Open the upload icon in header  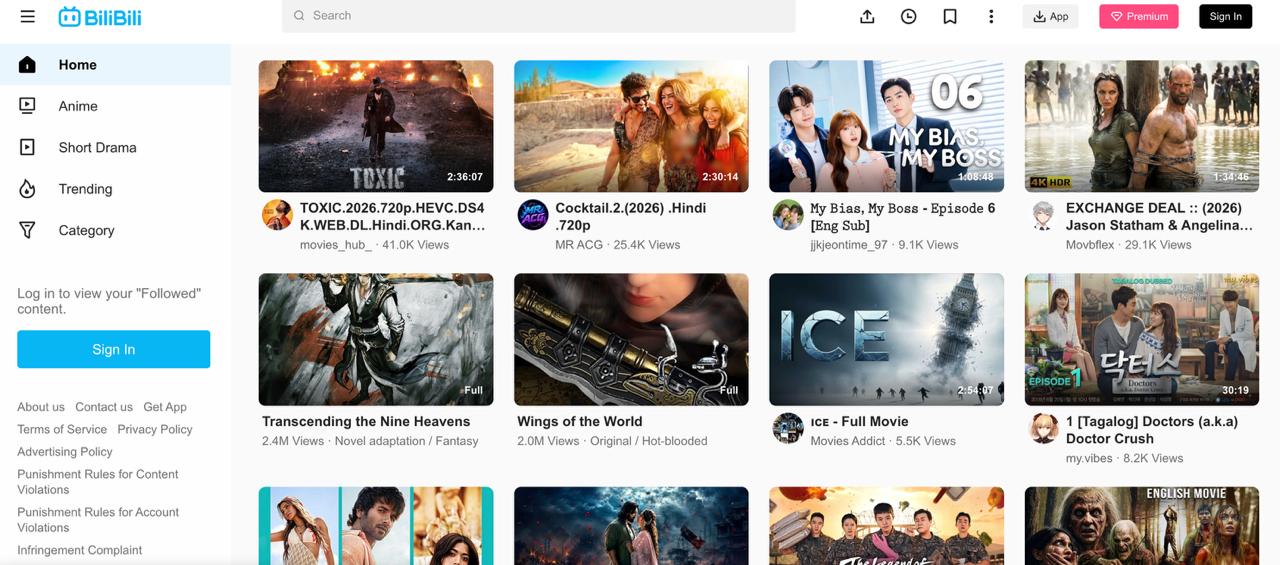(867, 16)
